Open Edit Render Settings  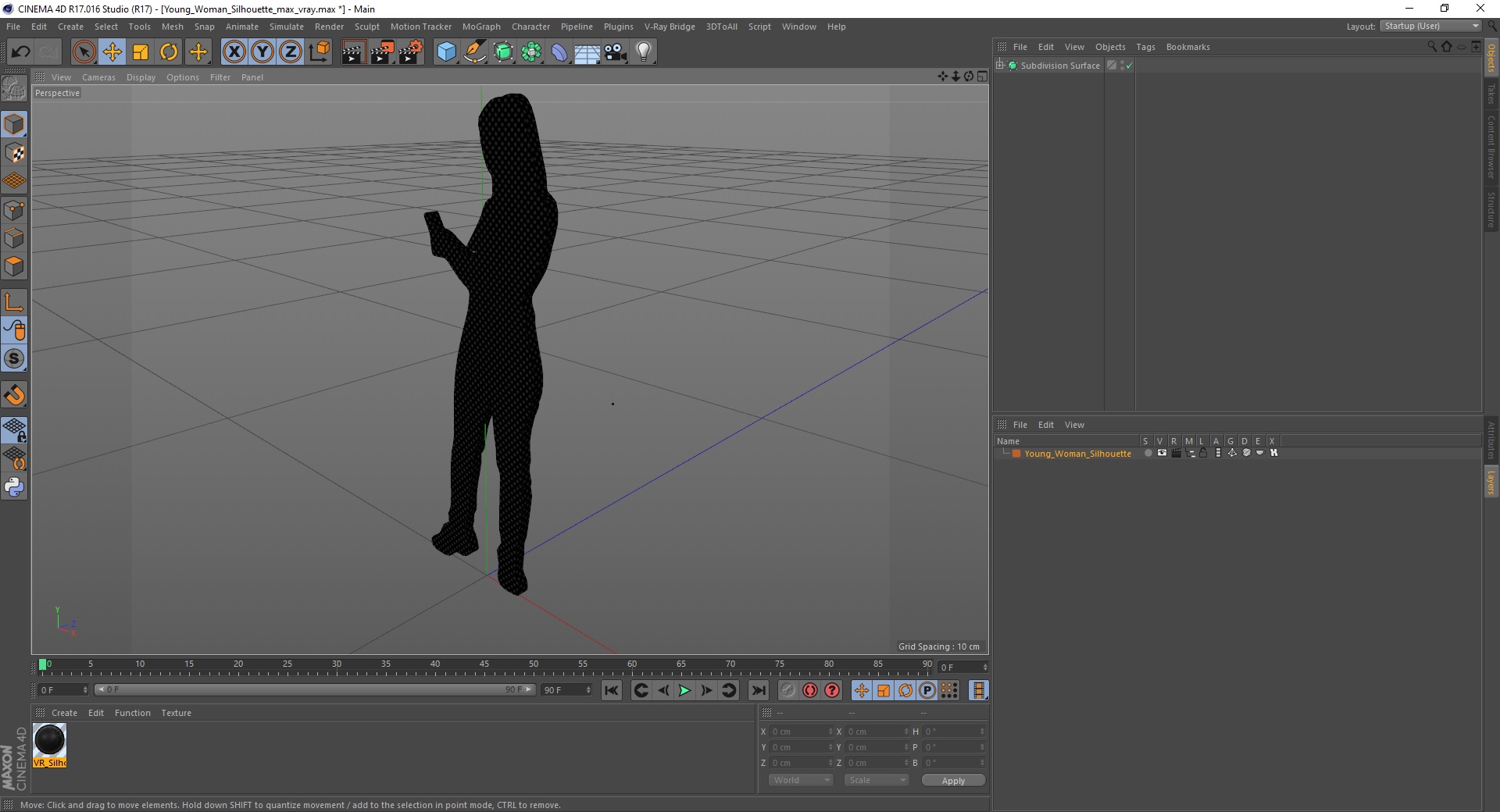(411, 52)
